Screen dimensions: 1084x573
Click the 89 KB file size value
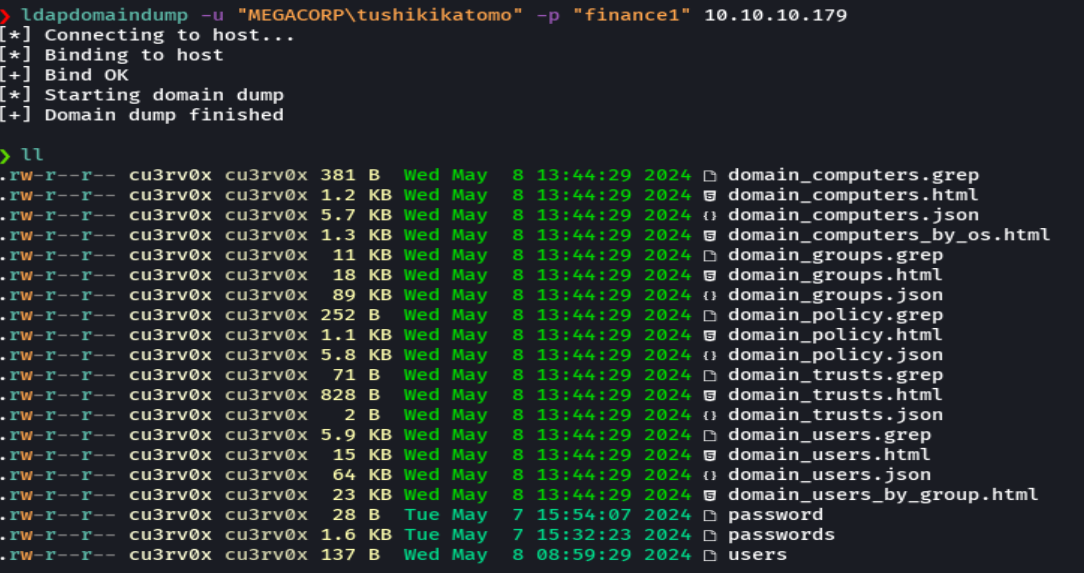pyautogui.click(x=362, y=296)
